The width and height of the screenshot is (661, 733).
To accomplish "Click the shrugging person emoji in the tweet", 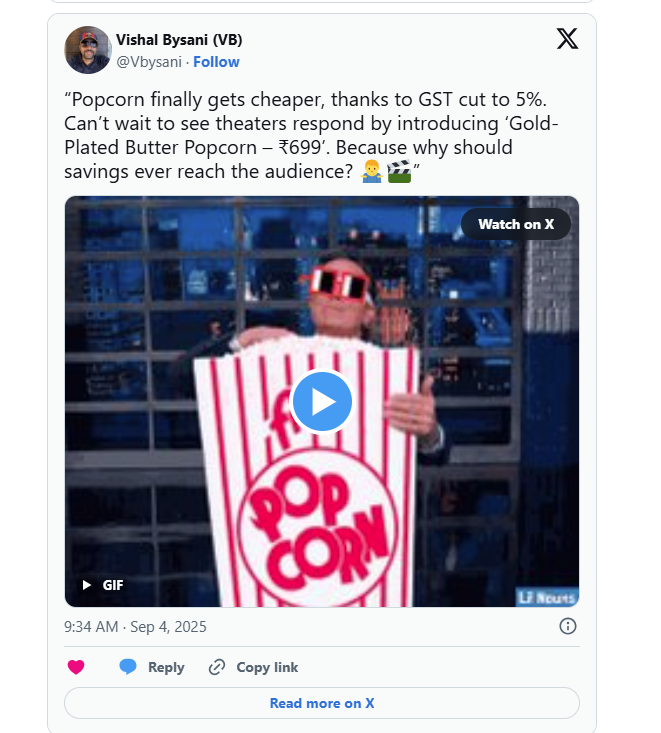I will pyautogui.click(x=372, y=172).
